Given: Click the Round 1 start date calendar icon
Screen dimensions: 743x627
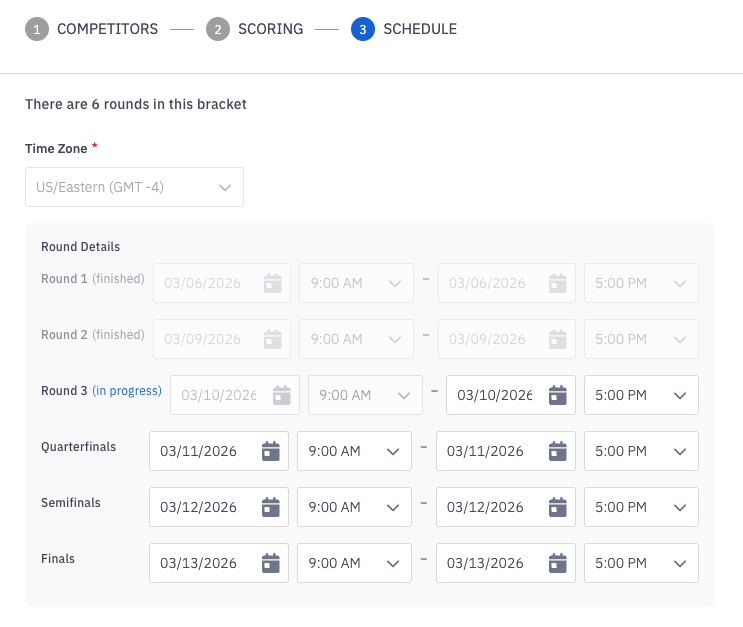Looking at the screenshot, I should pyautogui.click(x=272, y=283).
